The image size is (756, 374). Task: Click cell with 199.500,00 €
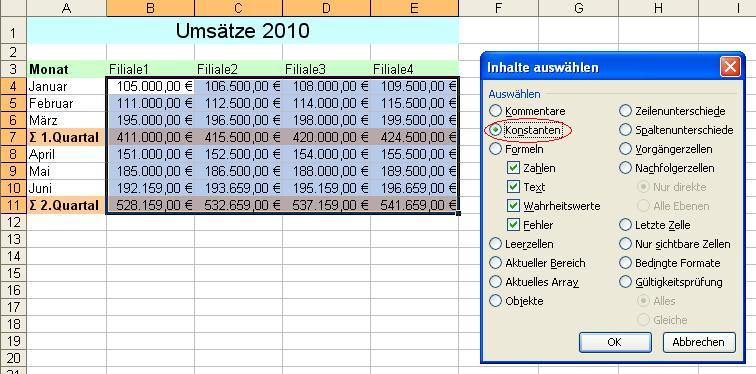[x=415, y=120]
